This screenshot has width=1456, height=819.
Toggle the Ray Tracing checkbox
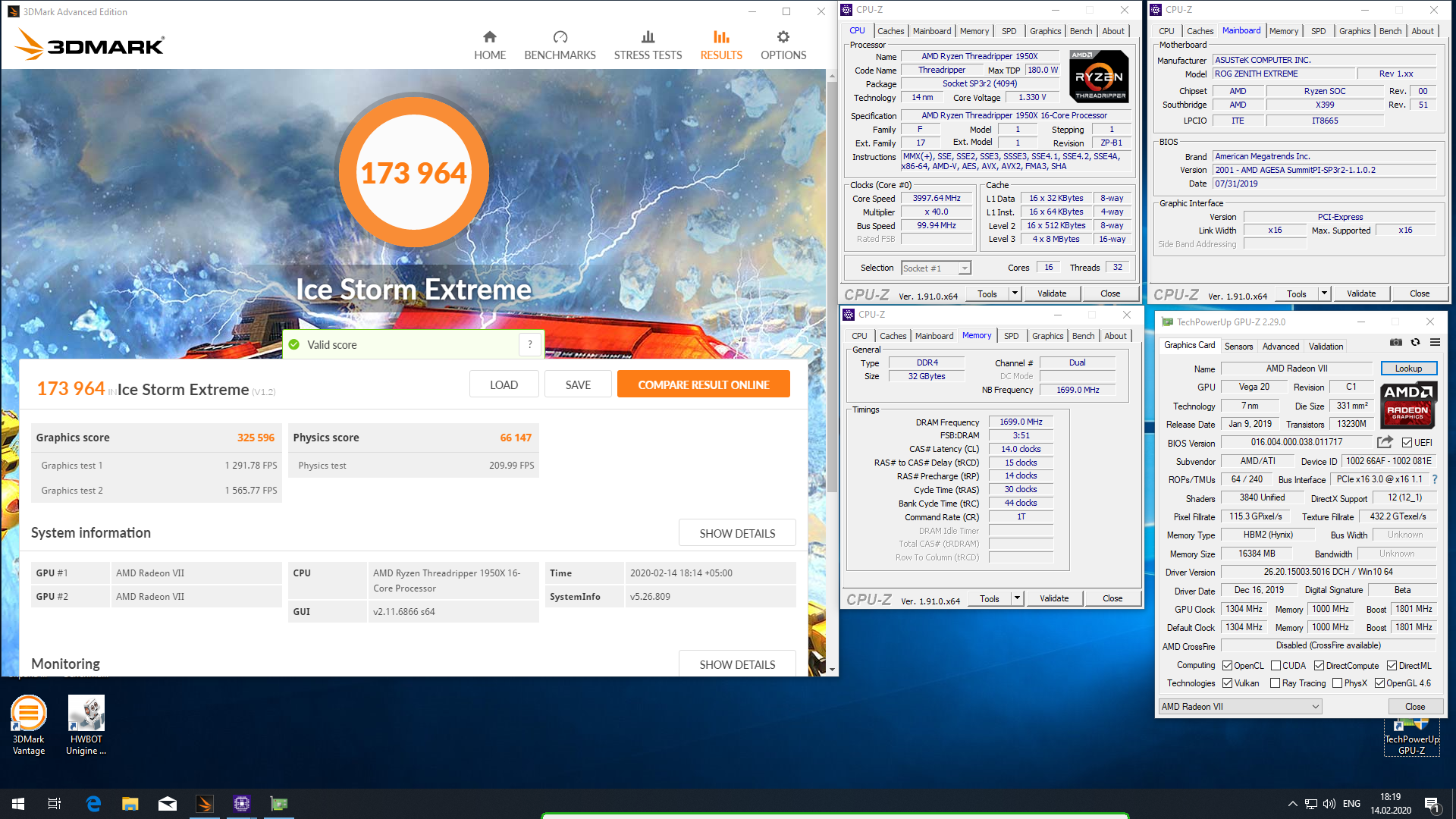click(x=1276, y=683)
